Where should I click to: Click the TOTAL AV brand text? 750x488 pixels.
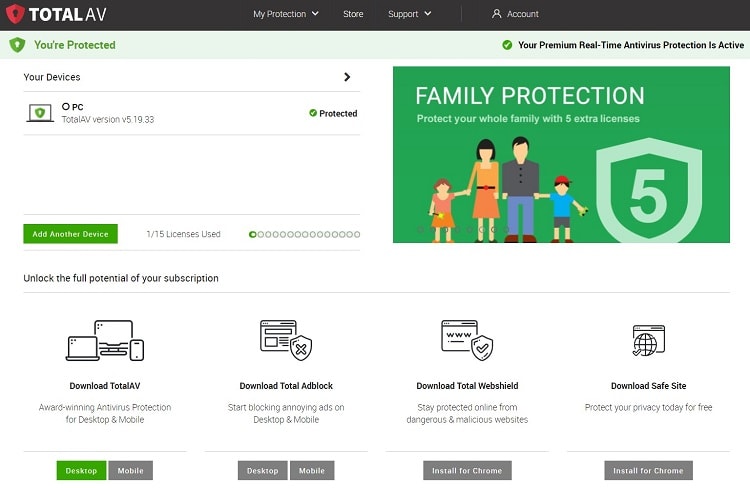tap(67, 14)
